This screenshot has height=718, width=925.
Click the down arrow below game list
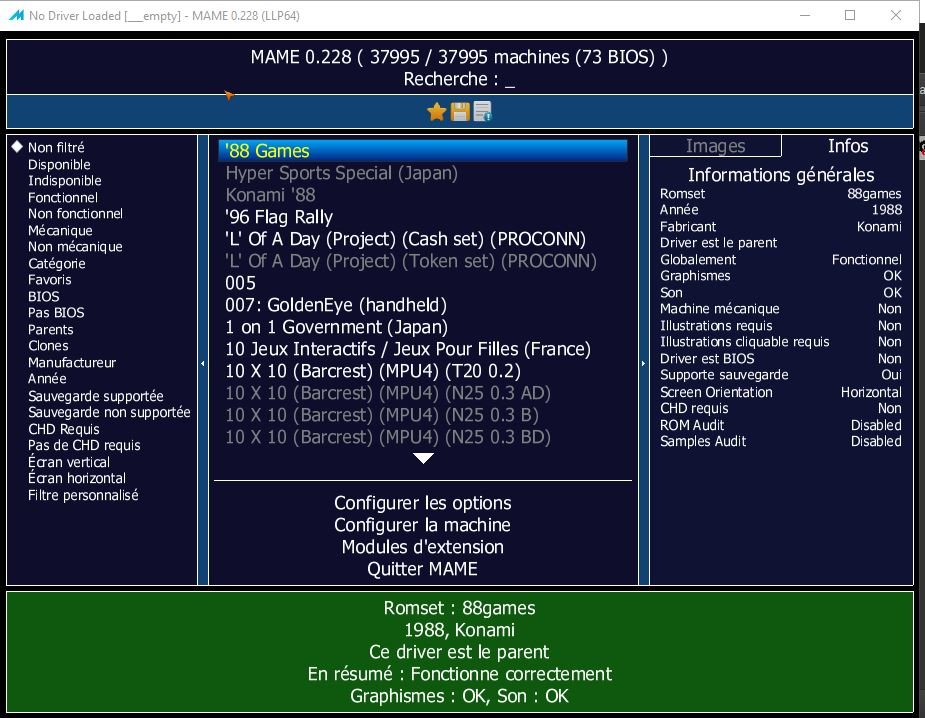tap(424, 458)
